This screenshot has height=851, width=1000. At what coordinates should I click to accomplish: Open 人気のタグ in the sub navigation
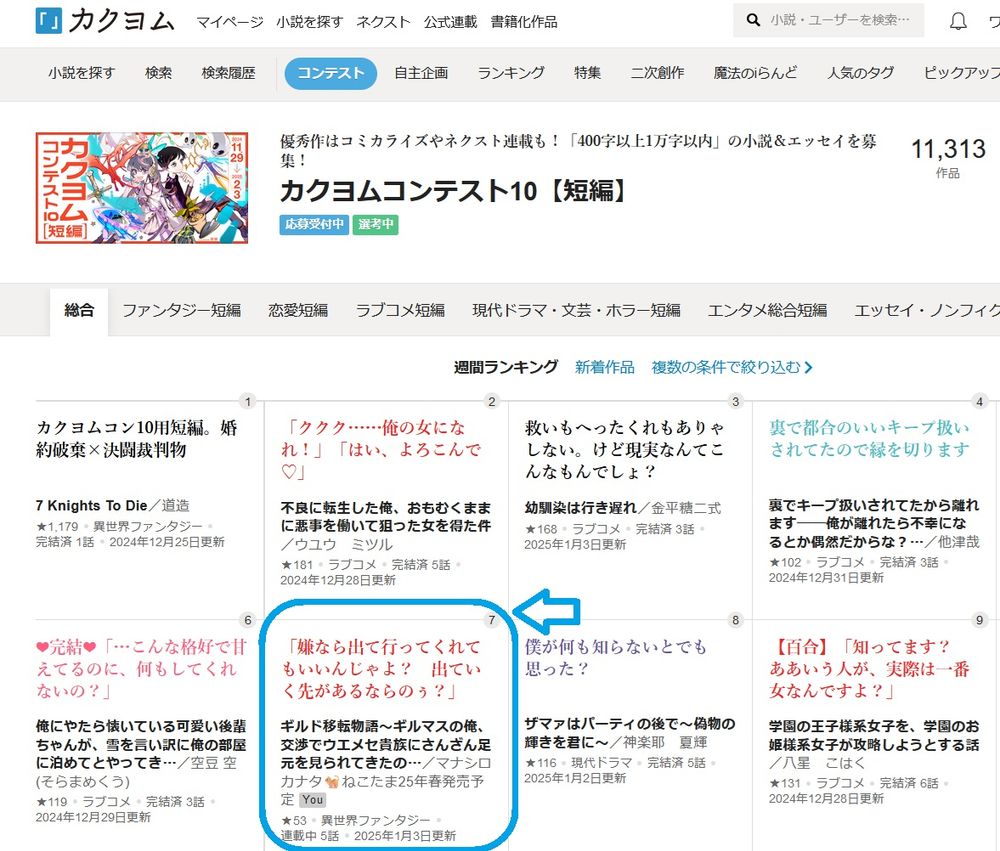tap(860, 73)
